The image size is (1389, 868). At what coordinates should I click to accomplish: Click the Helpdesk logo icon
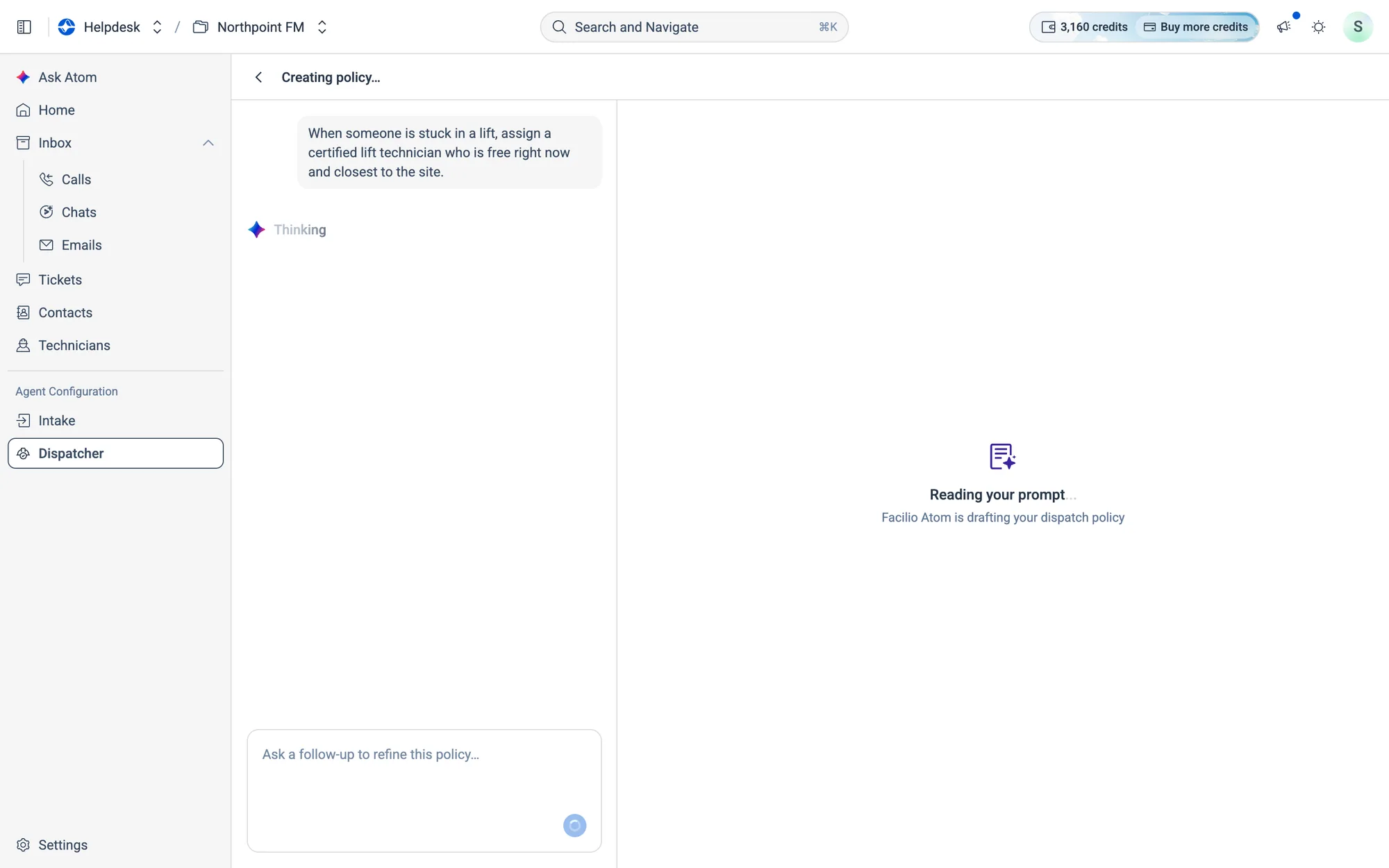point(67,27)
